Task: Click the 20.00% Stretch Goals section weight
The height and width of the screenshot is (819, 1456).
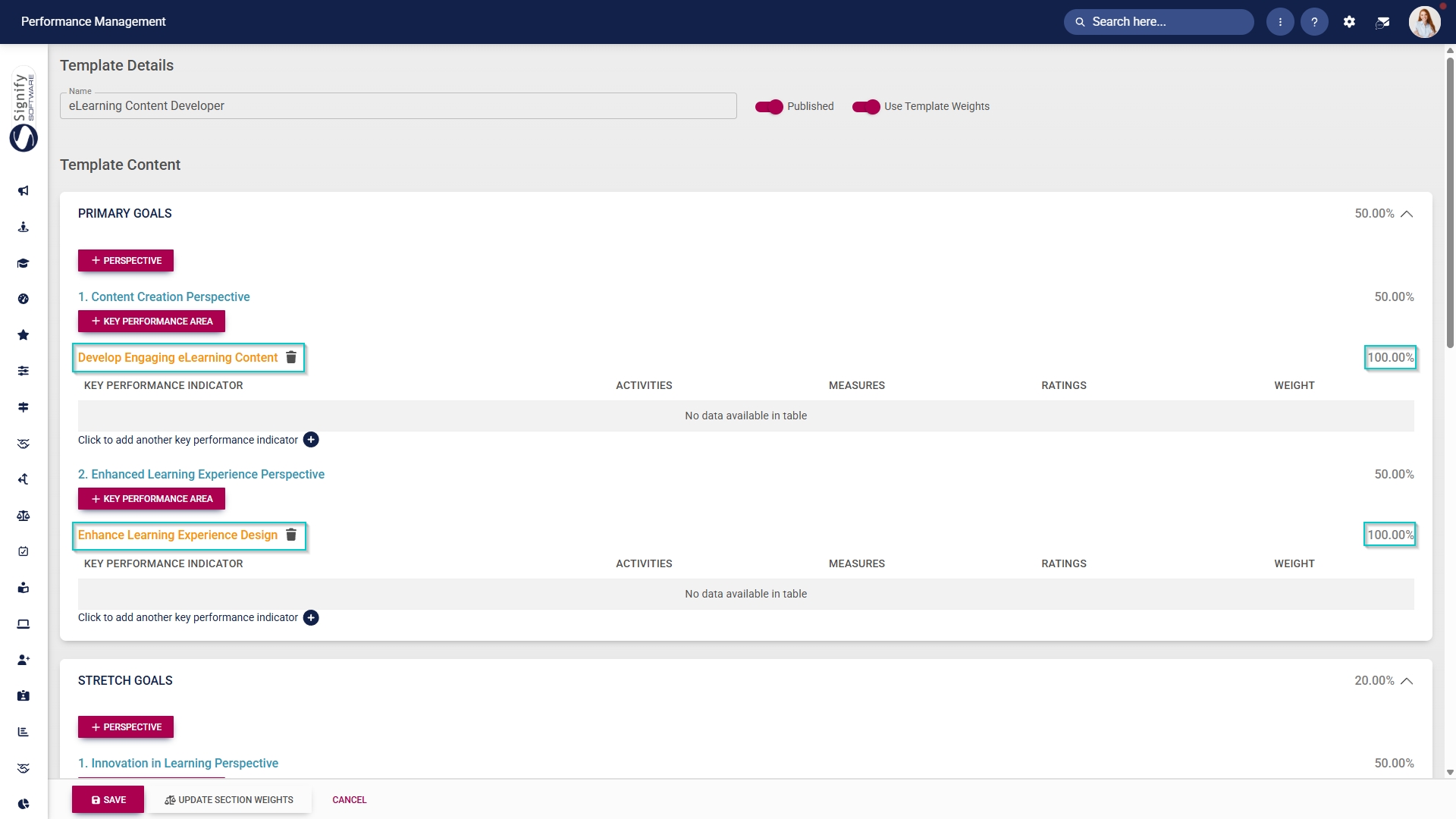Action: (1374, 681)
